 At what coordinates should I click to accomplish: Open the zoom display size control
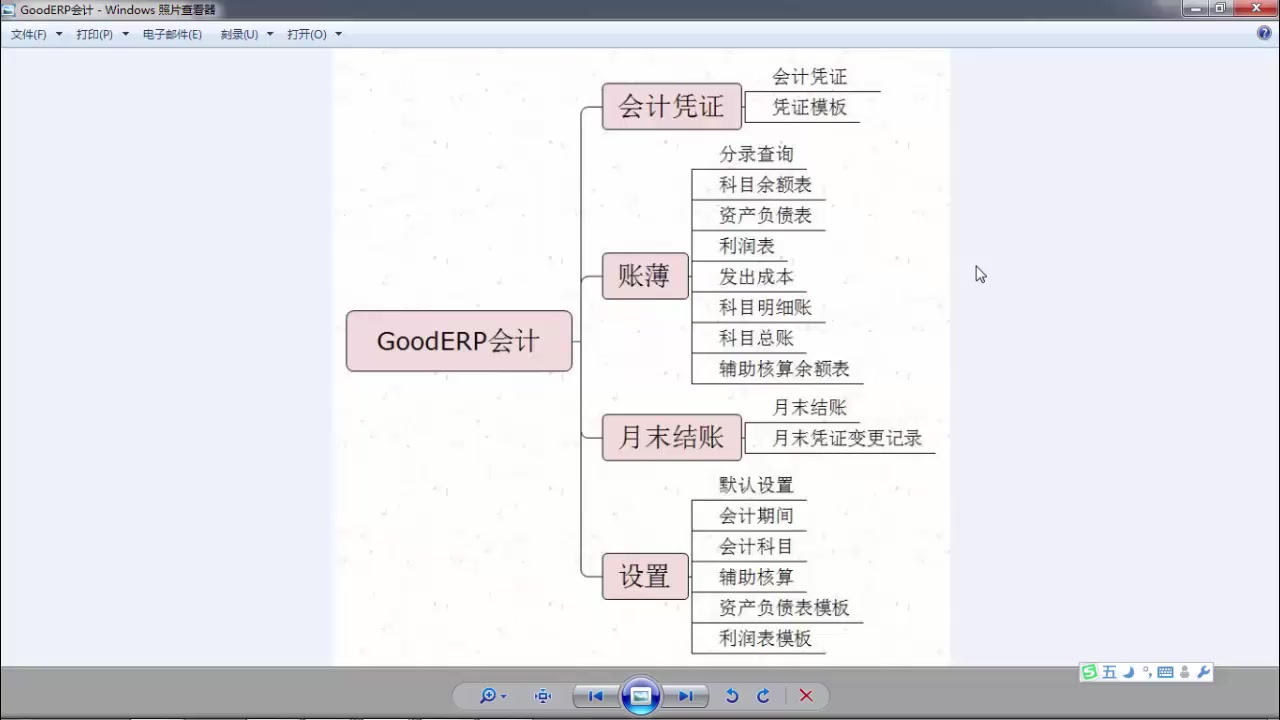tap(493, 696)
